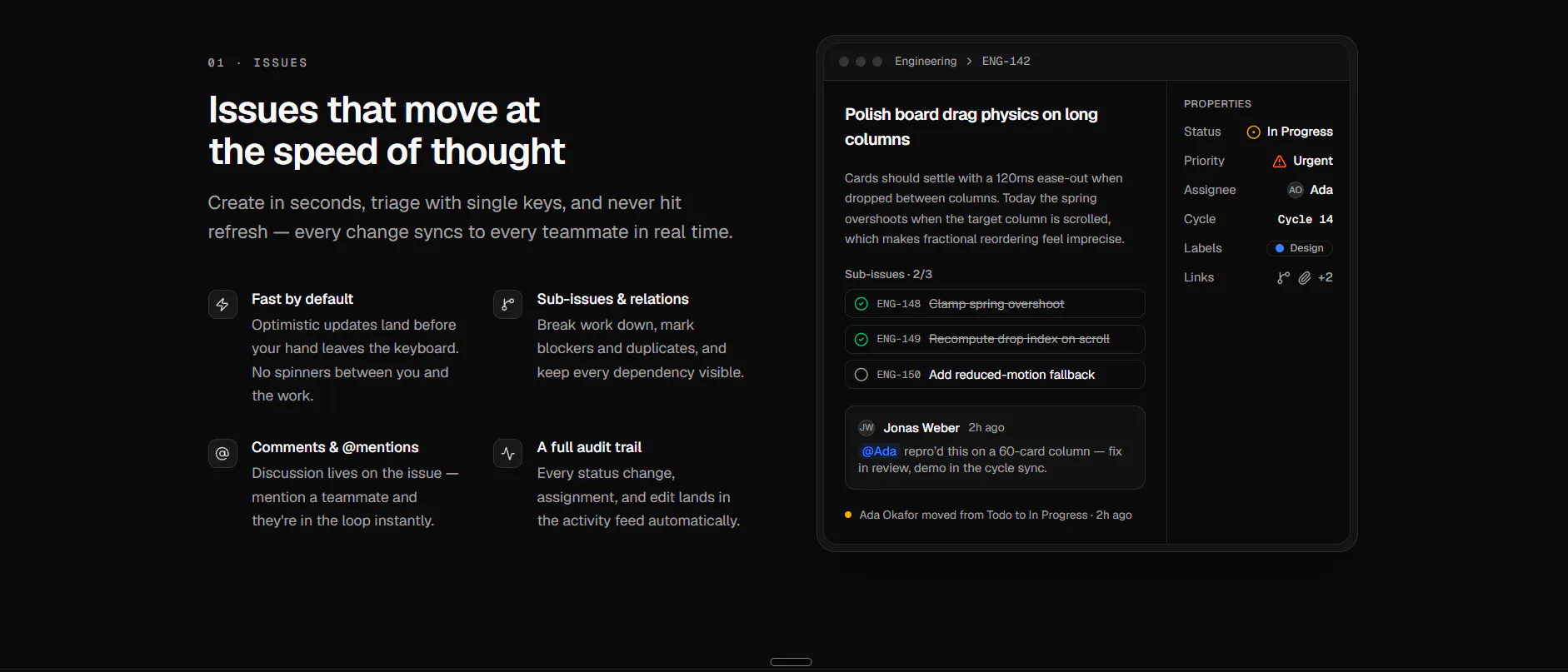Click the @ icon beside Comments & @mentions
The image size is (1568, 672).
[222, 453]
